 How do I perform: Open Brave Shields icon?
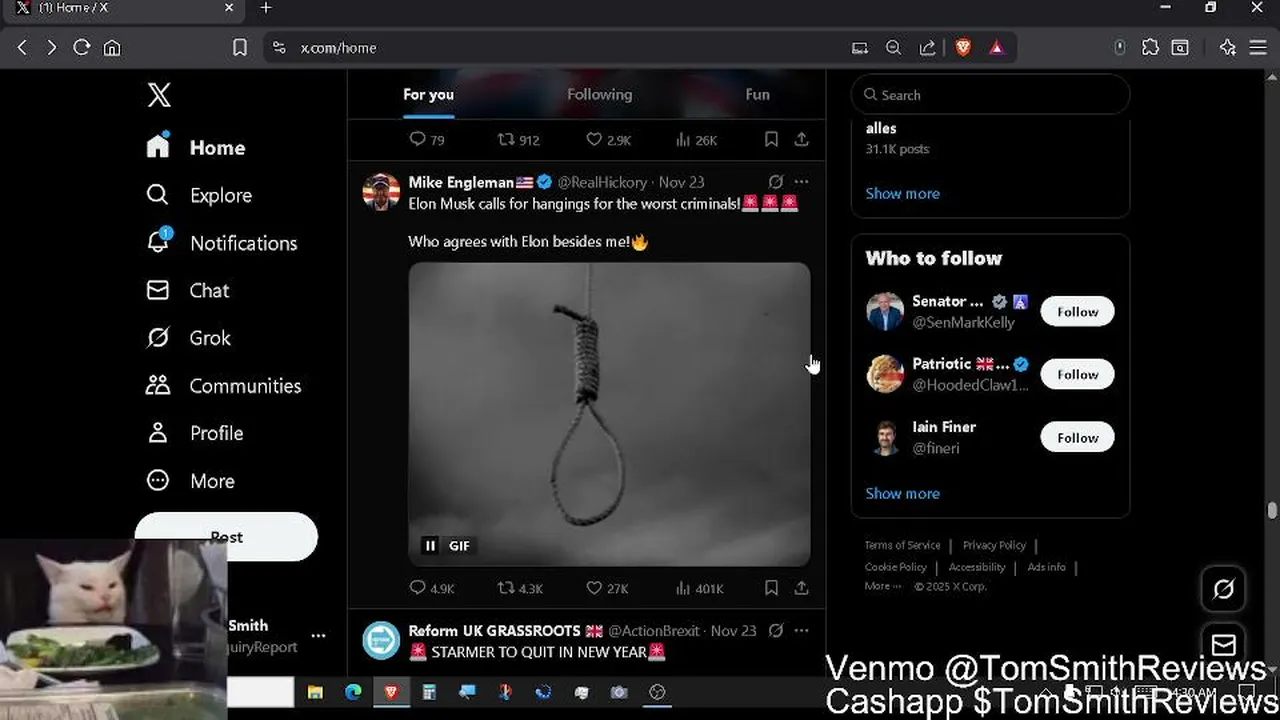[x=963, y=47]
